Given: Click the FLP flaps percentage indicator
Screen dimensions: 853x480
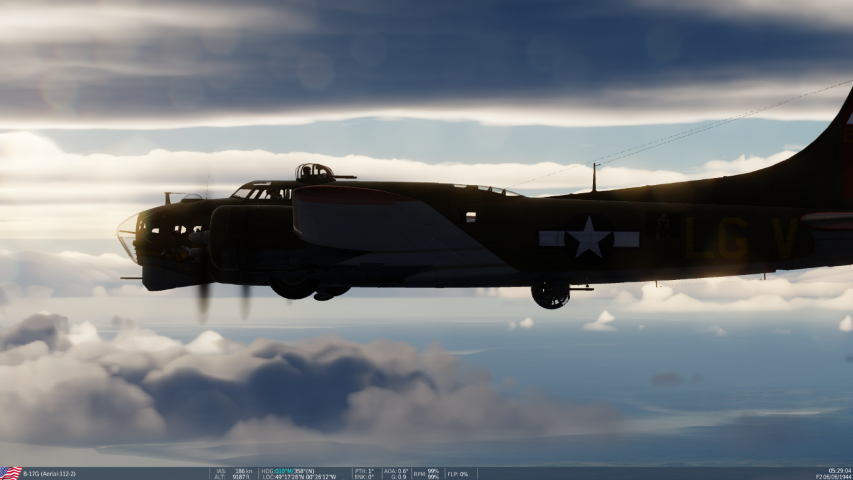Looking at the screenshot, I should tap(457, 474).
